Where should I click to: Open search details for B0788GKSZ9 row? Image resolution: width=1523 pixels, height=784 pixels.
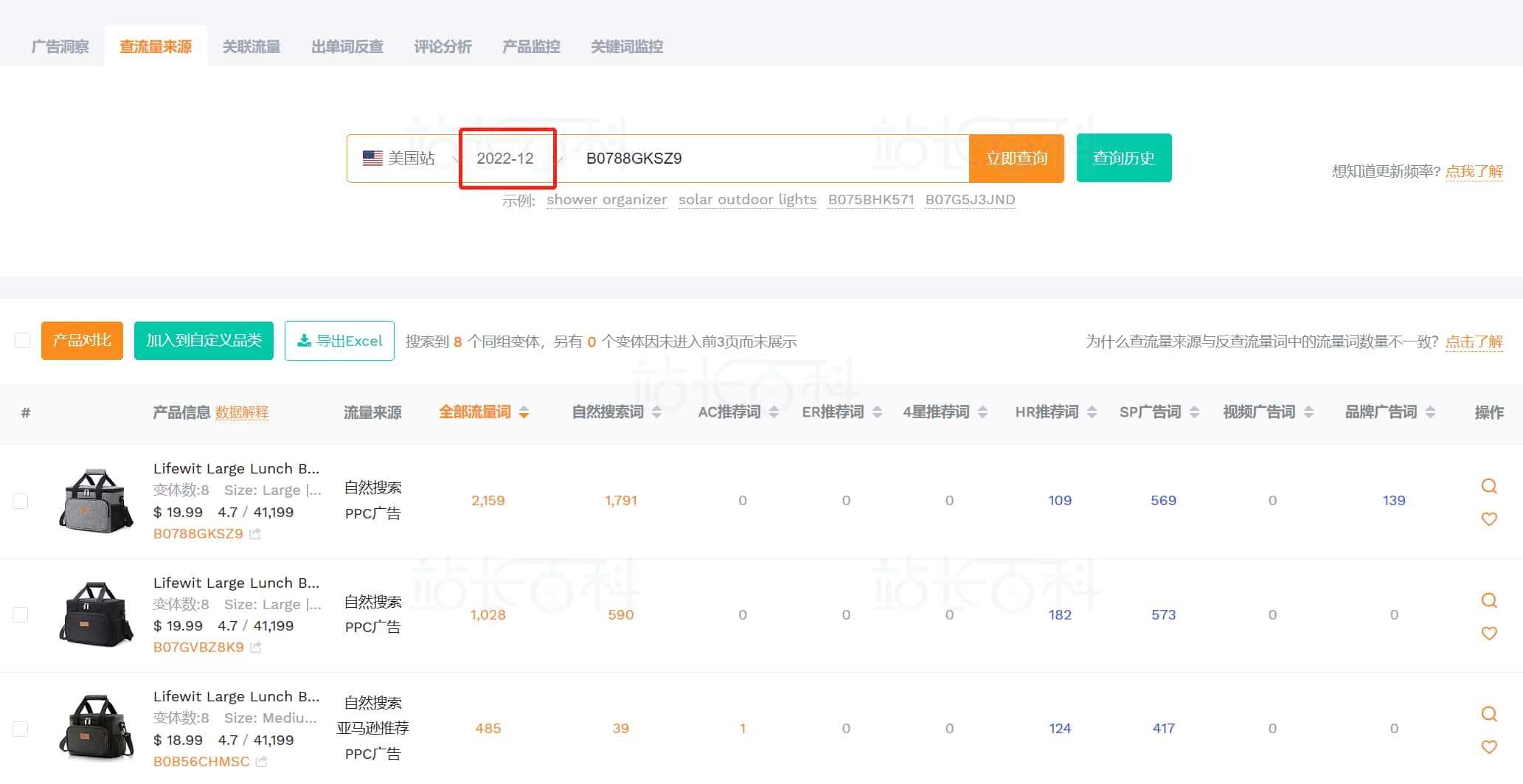[1489, 486]
